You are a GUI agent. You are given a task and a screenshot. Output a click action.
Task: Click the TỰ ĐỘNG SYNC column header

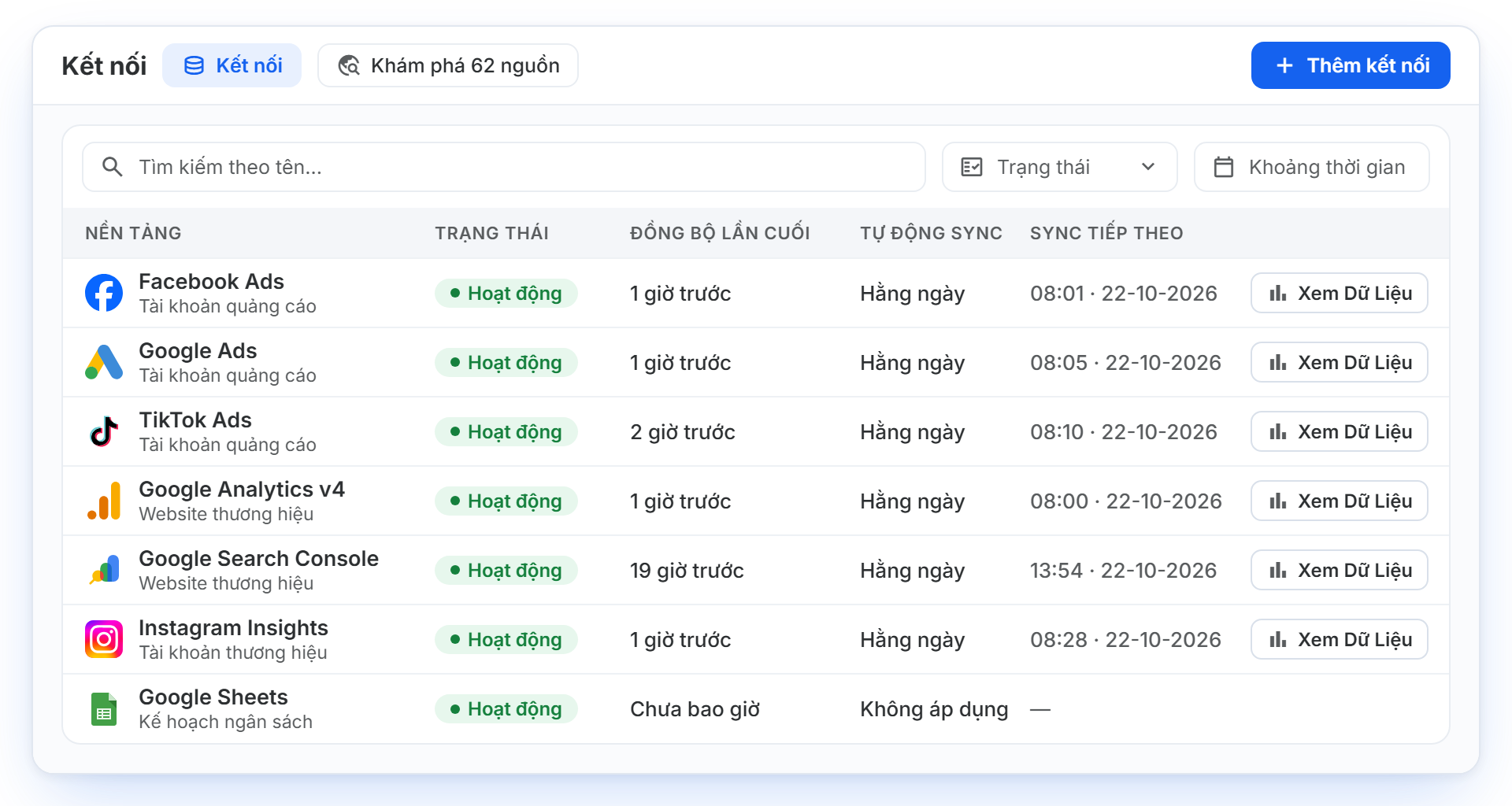point(931,233)
